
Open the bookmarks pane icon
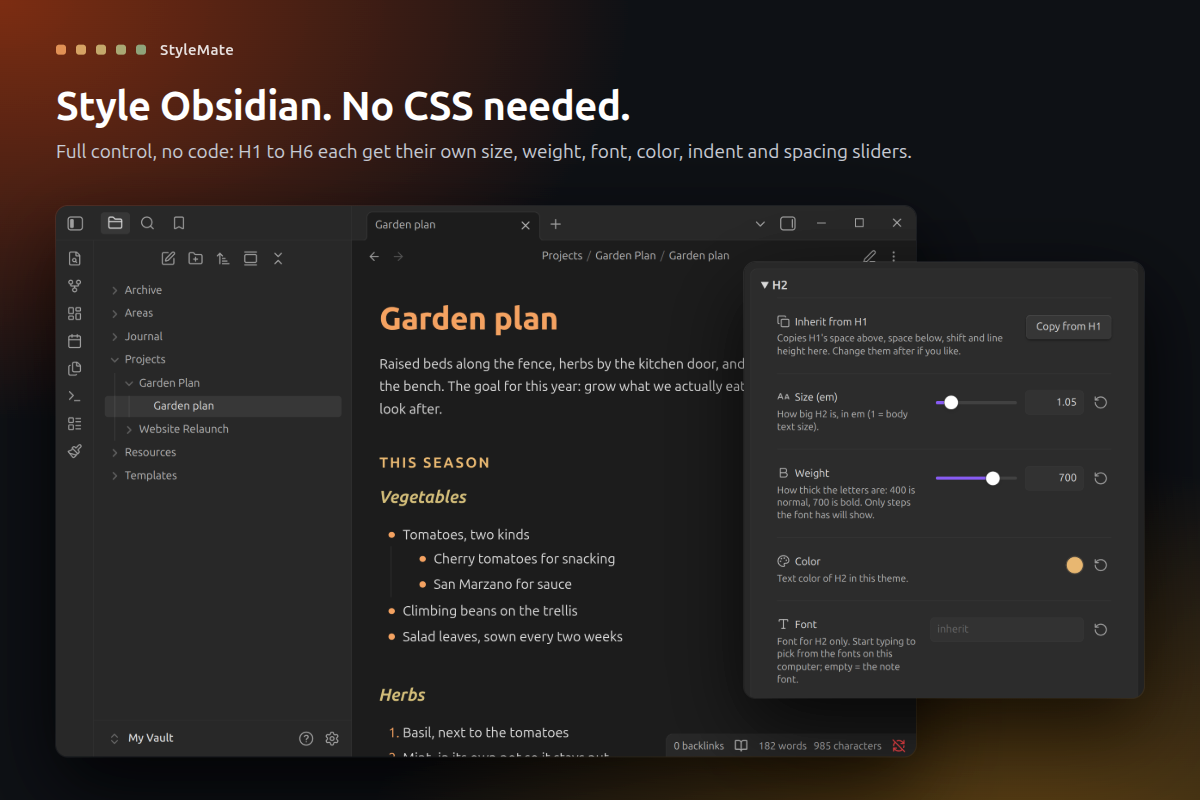point(179,223)
